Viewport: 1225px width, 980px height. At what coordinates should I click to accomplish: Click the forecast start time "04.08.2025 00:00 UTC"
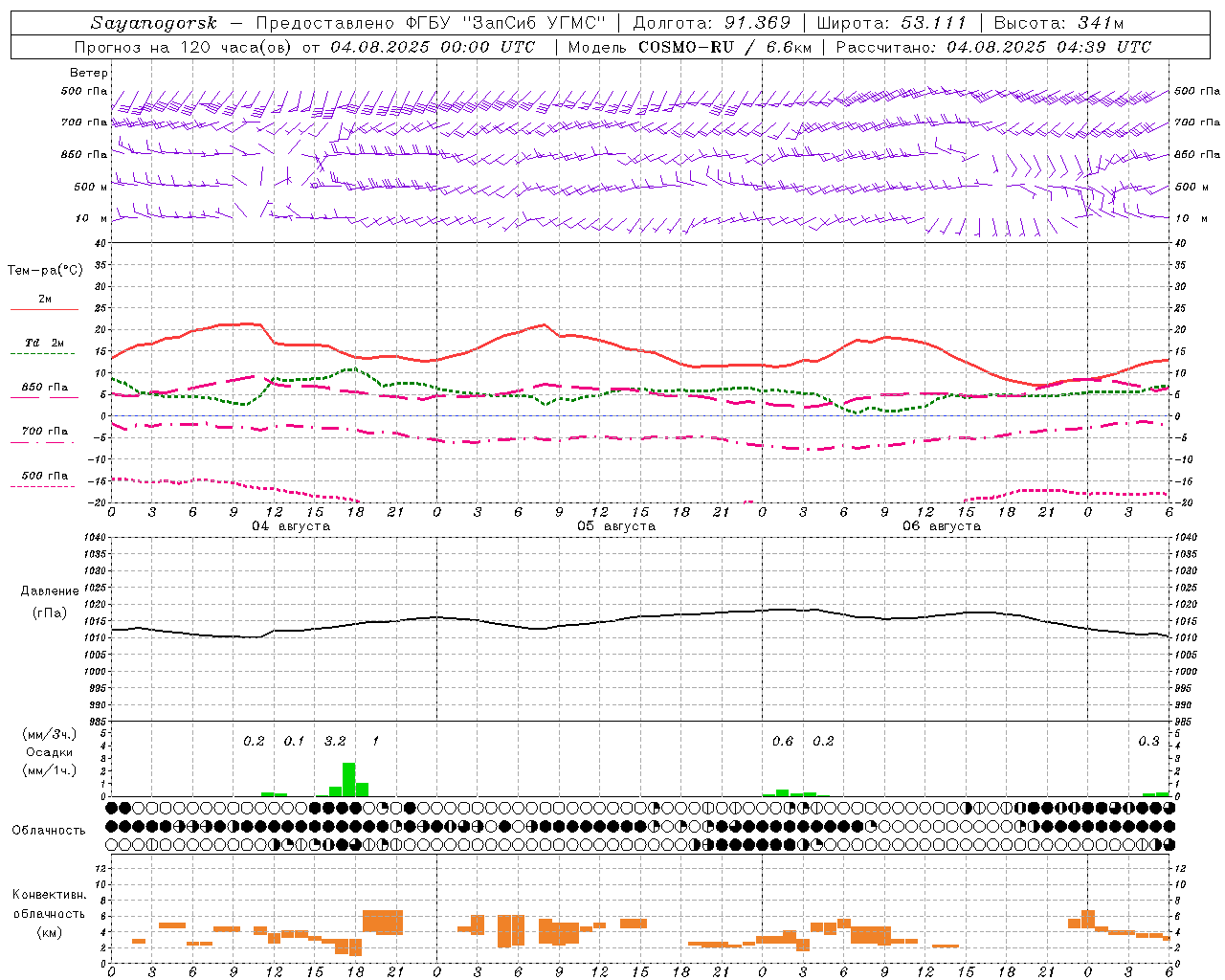coord(433,47)
